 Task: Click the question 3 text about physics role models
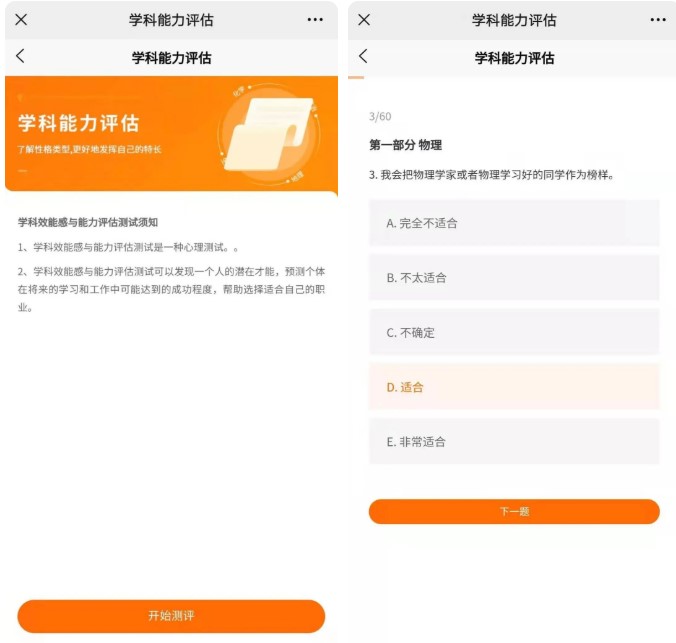(490, 175)
